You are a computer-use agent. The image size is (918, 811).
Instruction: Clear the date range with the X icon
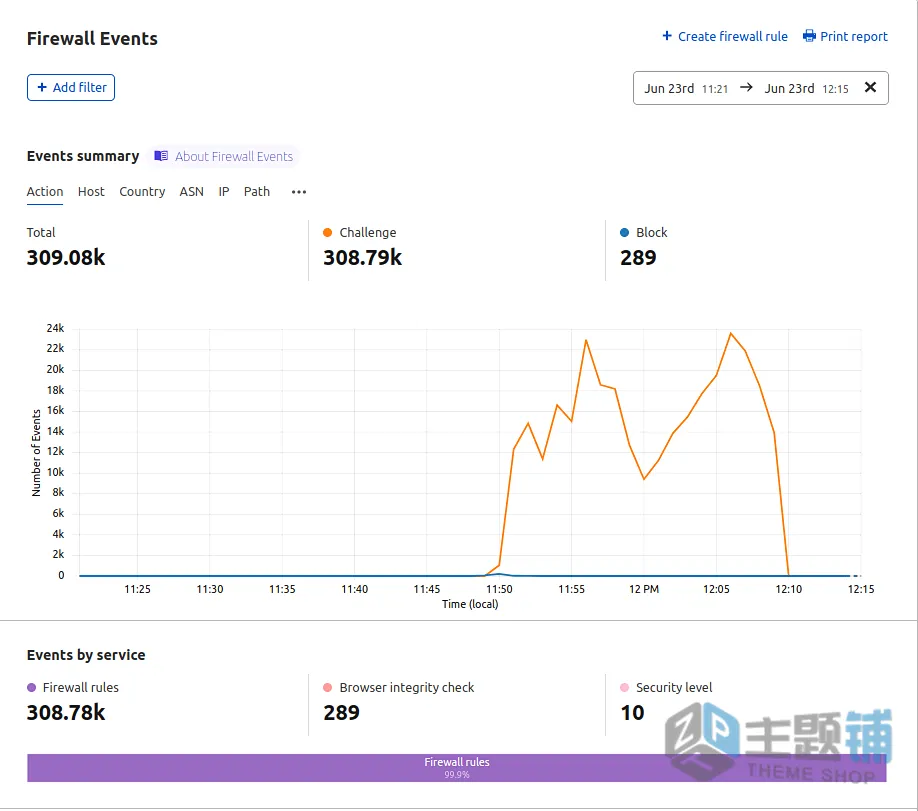(871, 87)
